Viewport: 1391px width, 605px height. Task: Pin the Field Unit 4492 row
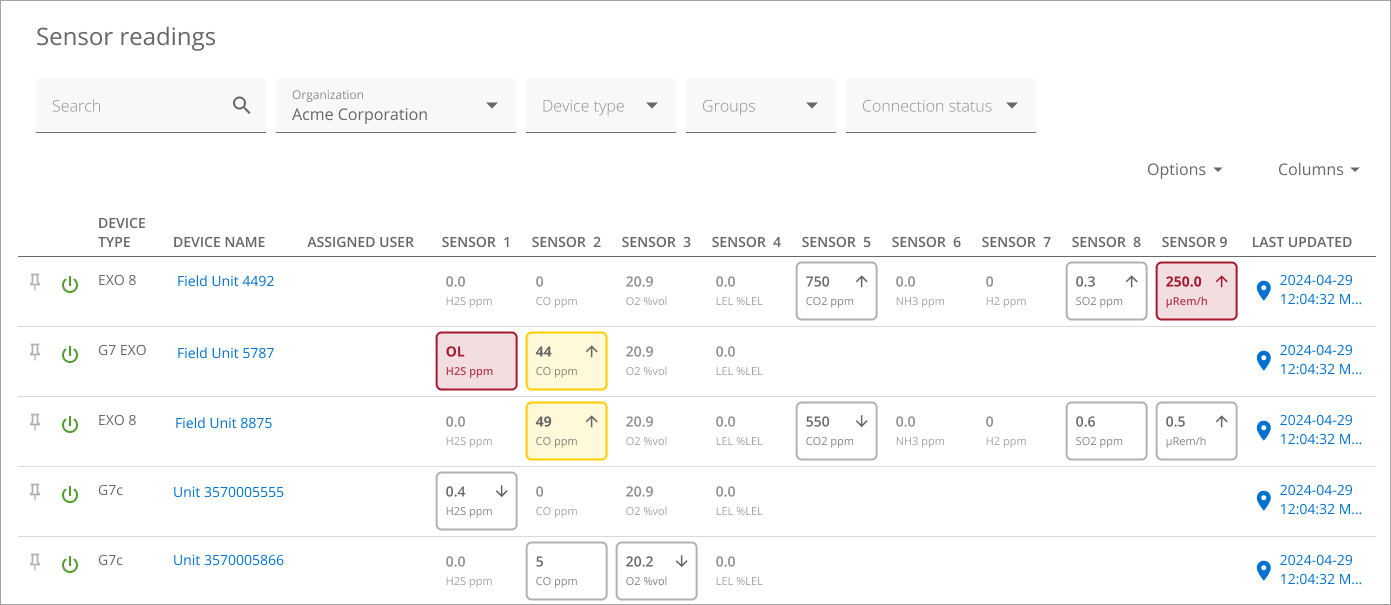pos(35,283)
